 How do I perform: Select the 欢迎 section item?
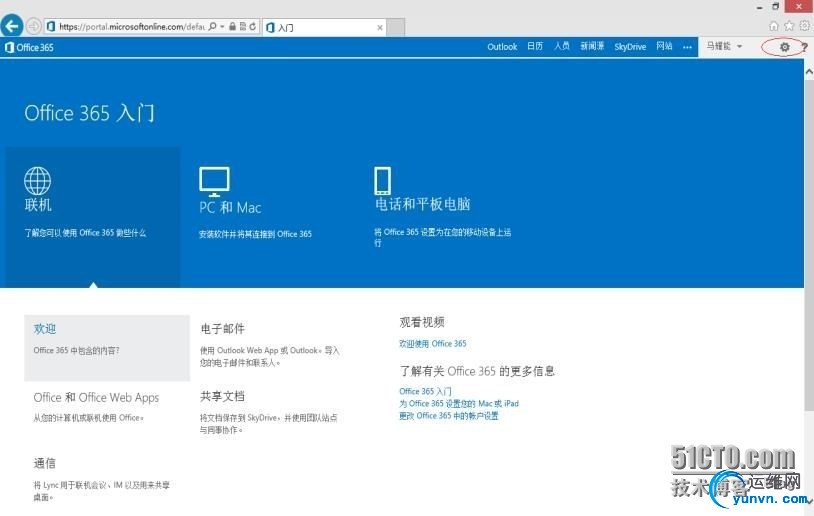click(x=107, y=348)
